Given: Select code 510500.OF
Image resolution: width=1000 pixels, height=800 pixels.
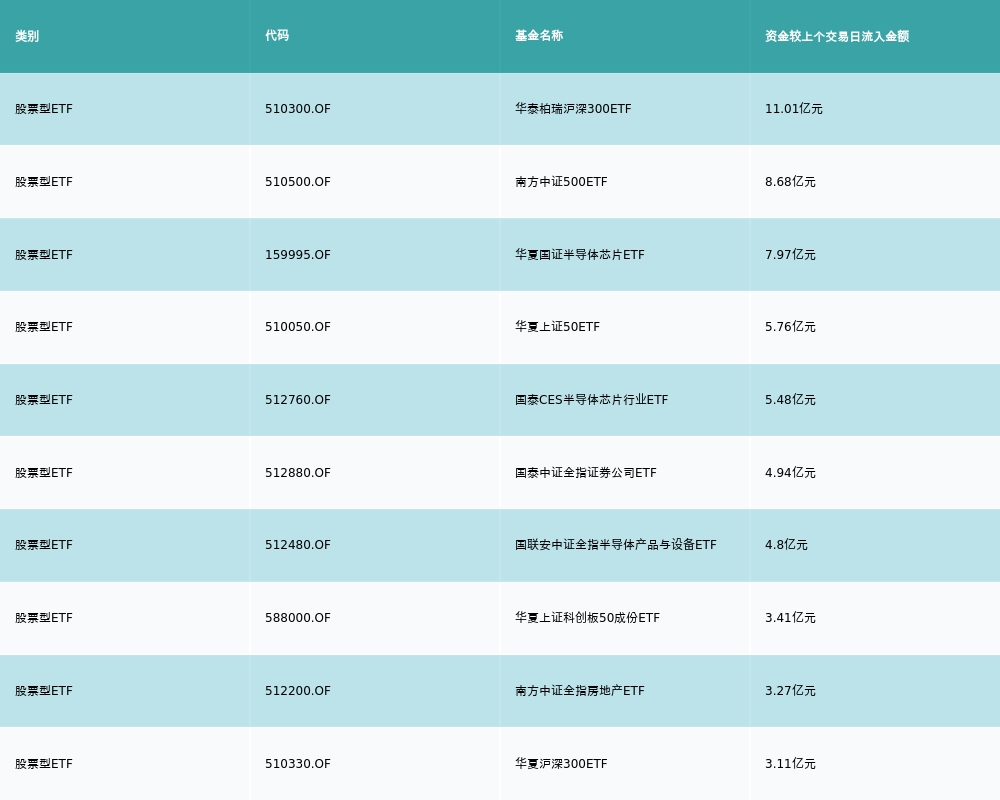Looking at the screenshot, I should click(x=298, y=182).
